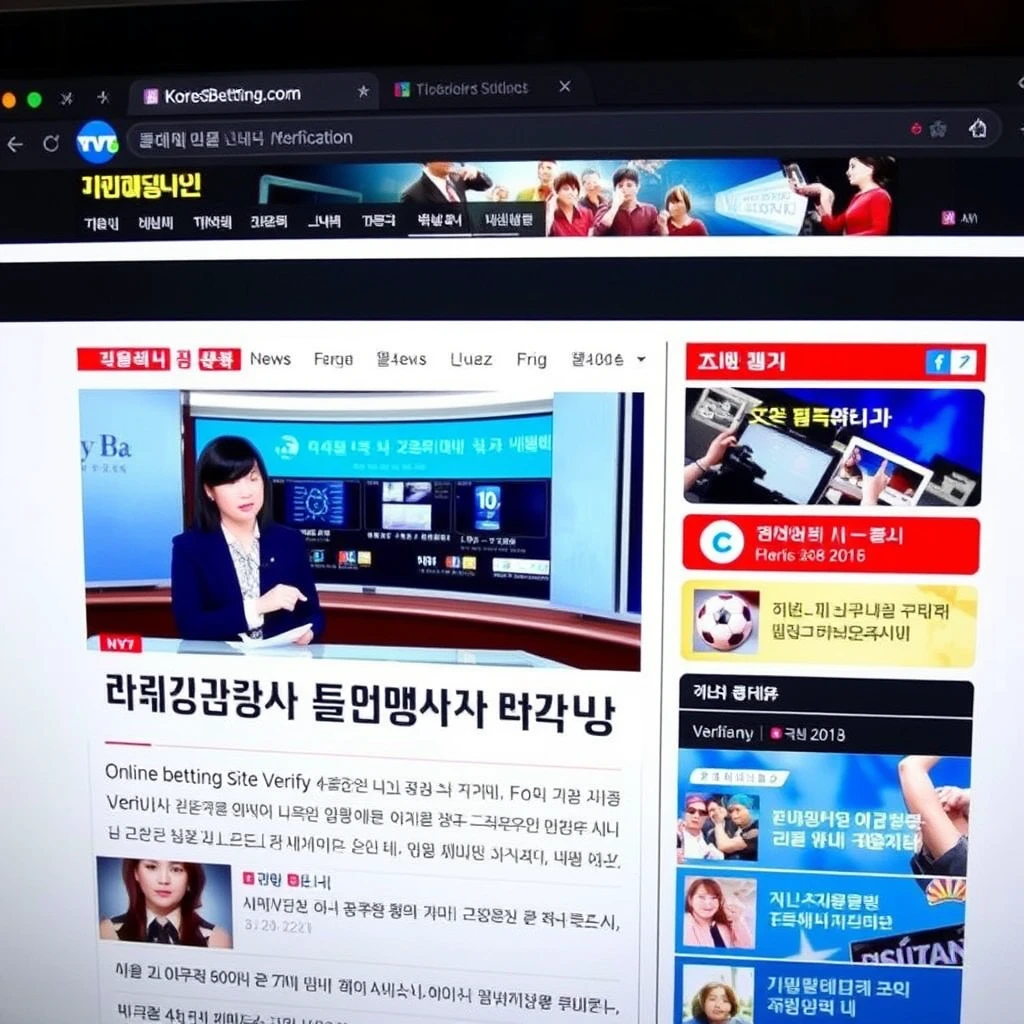Expand the dropdown arrow at the end of the category nav
Screen dimensions: 1024x1024
(641, 359)
